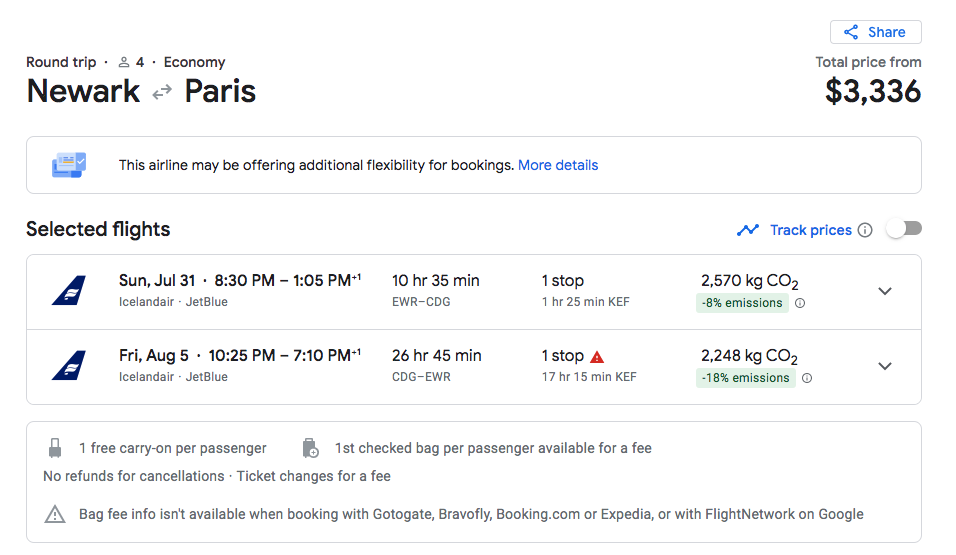This screenshot has height=555, width=956.
Task: Click the -18% emissions badge
Action: coord(746,378)
